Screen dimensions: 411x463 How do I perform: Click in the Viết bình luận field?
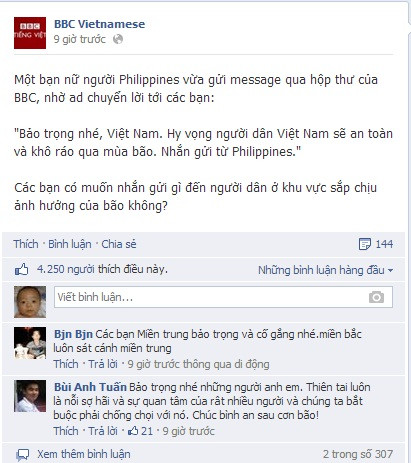pos(223,297)
